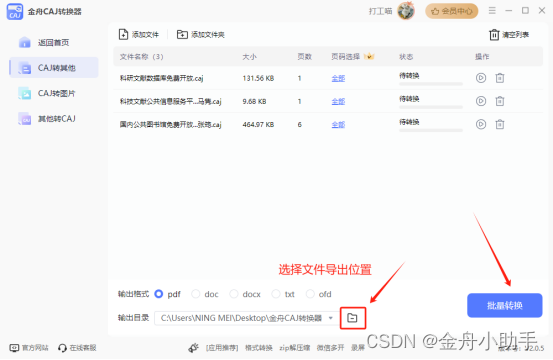Viewport: 553px width, 360px height.
Task: Click the 操作 column header
Action: coord(482,56)
